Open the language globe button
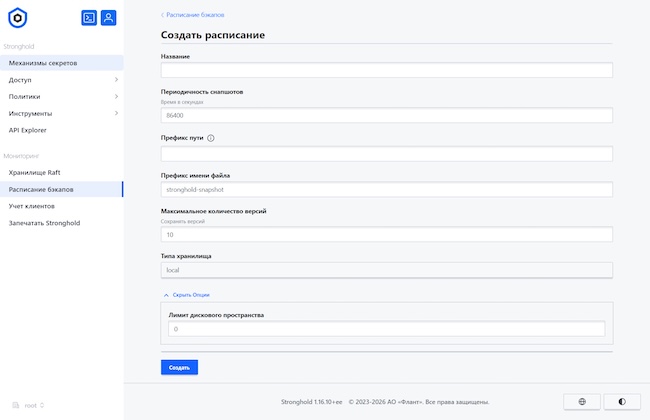The image size is (650, 420). coord(582,401)
